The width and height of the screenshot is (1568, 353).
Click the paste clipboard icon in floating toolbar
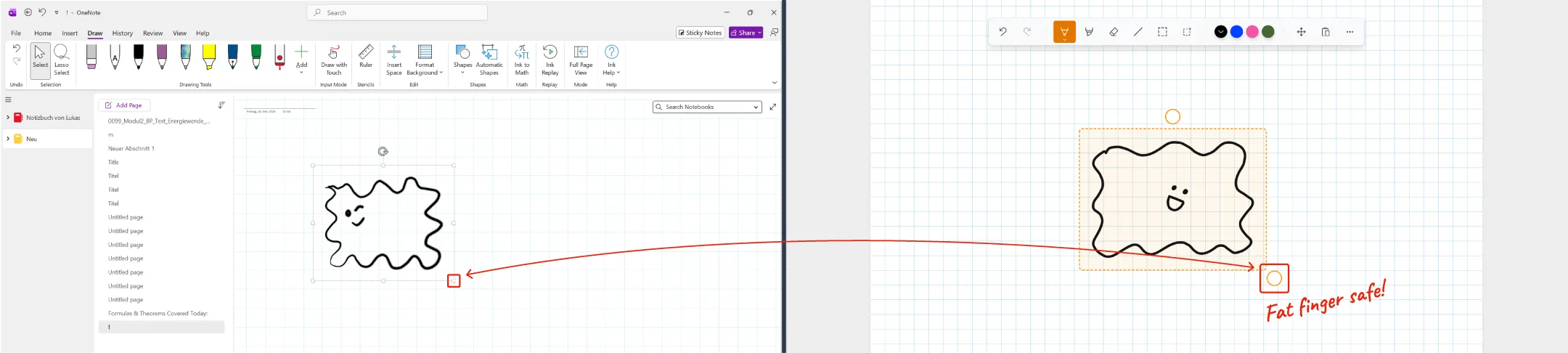tap(1326, 32)
